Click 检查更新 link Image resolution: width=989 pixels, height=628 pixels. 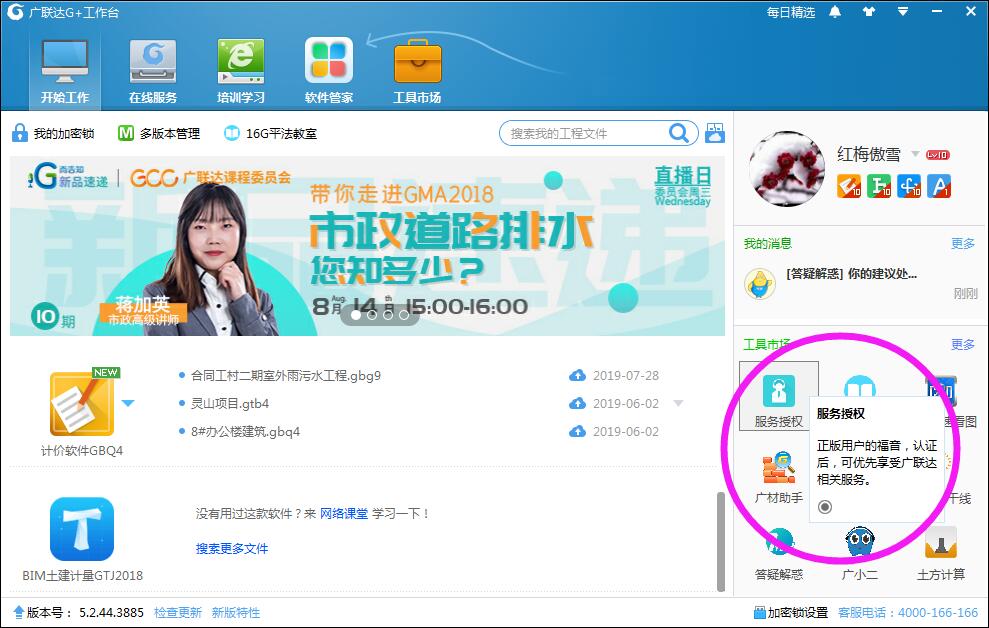(178, 613)
